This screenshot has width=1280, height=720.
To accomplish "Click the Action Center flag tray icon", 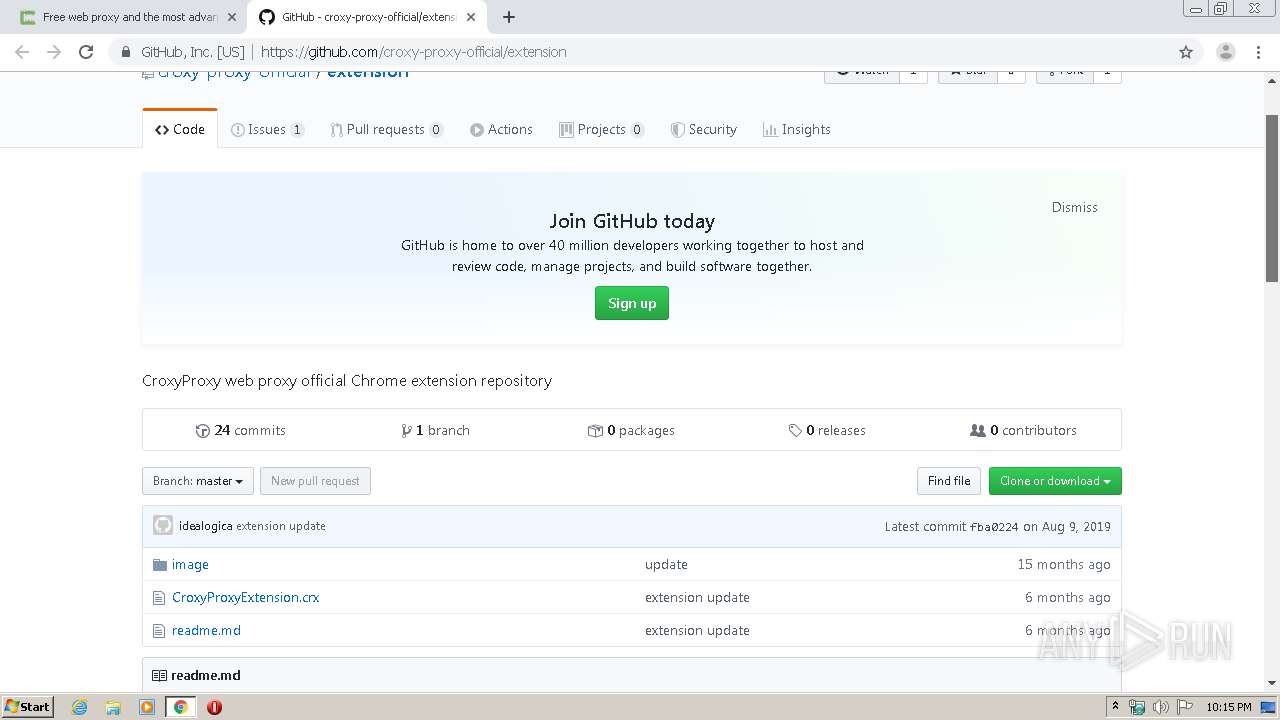I will pos(1183,707).
